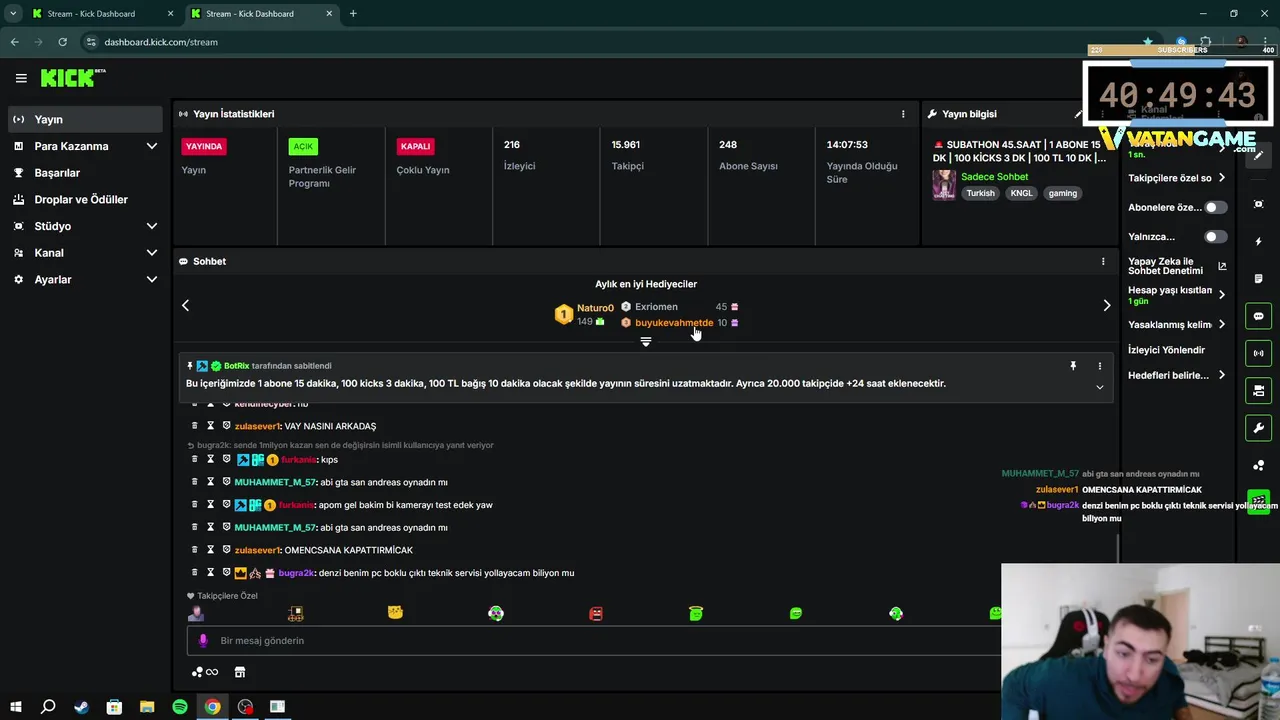Screen dimensions: 1280x720
Task: Click the pencil edit icon in right toolbar
Action: 1258,156
